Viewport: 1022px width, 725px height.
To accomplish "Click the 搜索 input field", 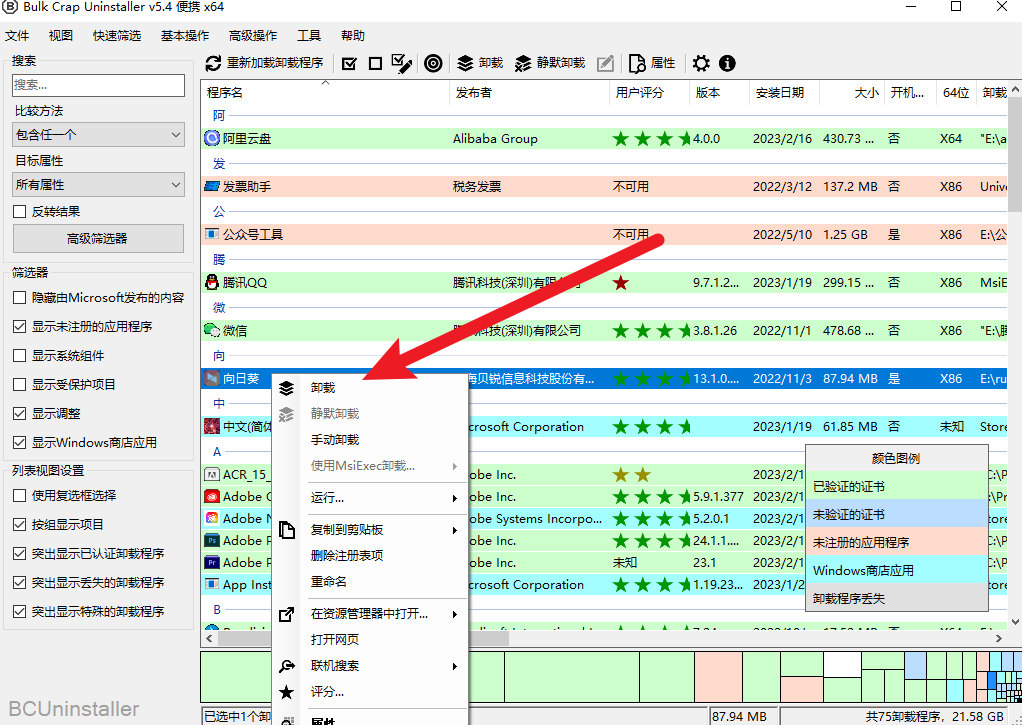I will click(x=98, y=85).
